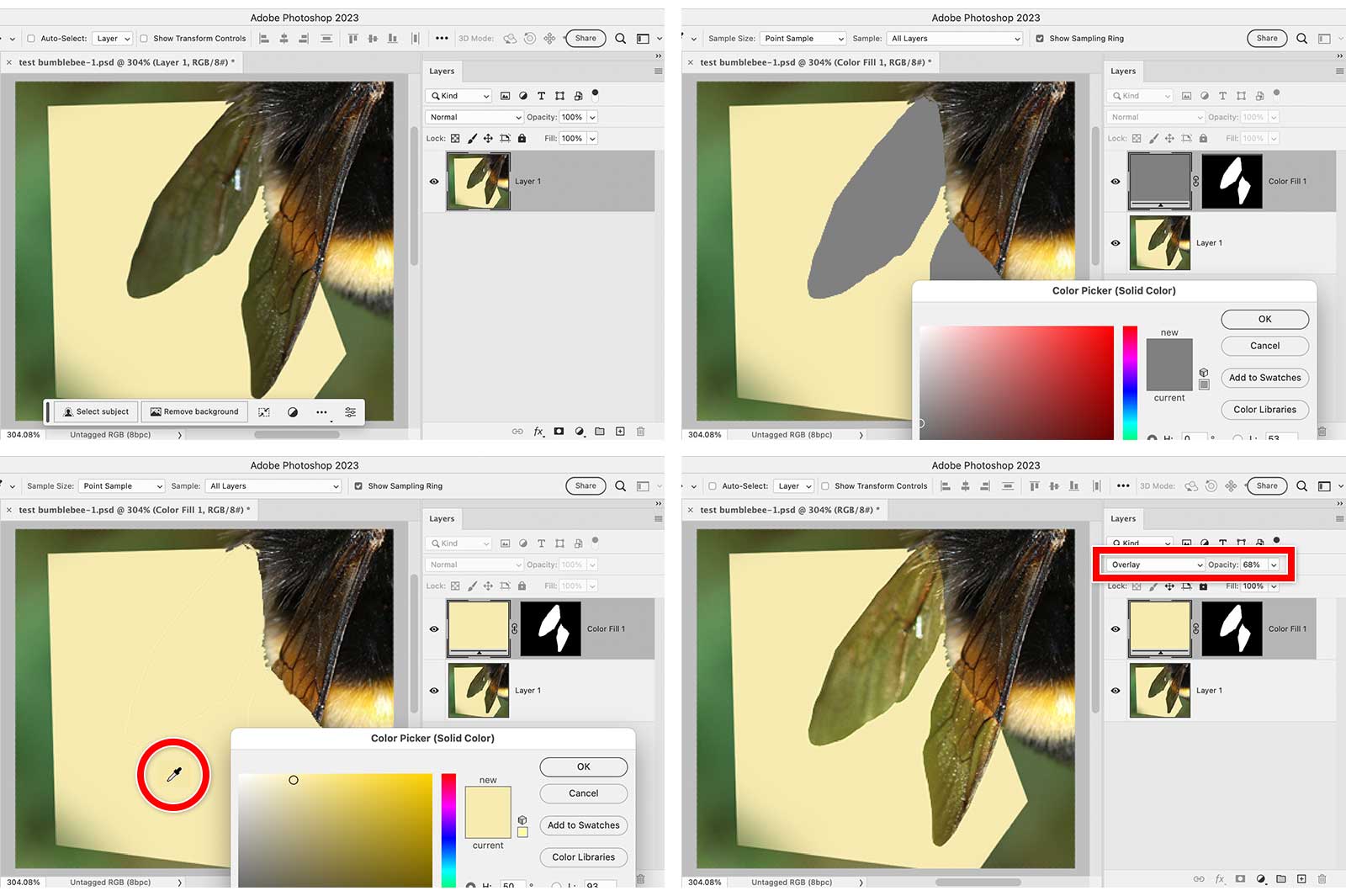Create a new layer in the Layers panel
The width and height of the screenshot is (1346, 896).
pos(620,431)
